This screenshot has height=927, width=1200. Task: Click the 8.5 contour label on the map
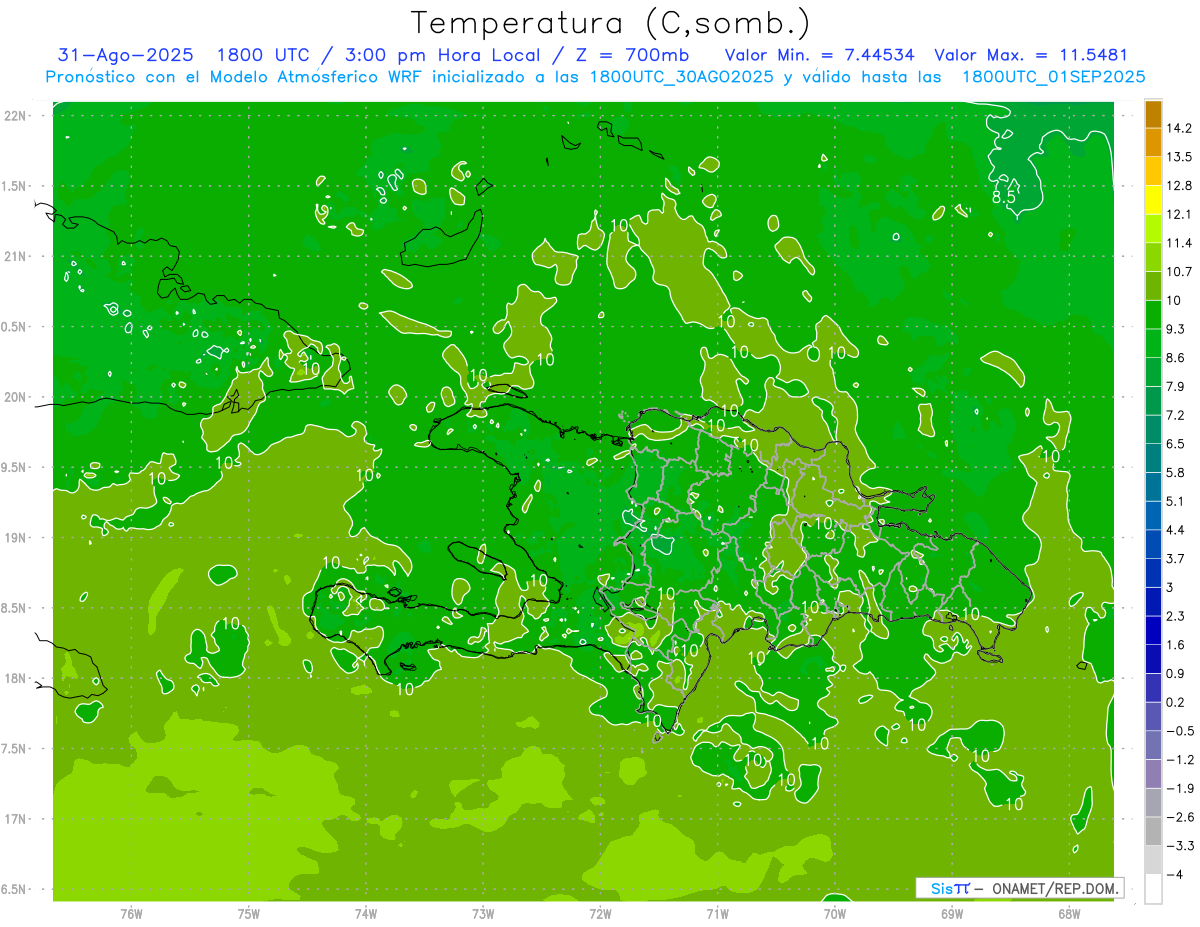pos(1003,198)
